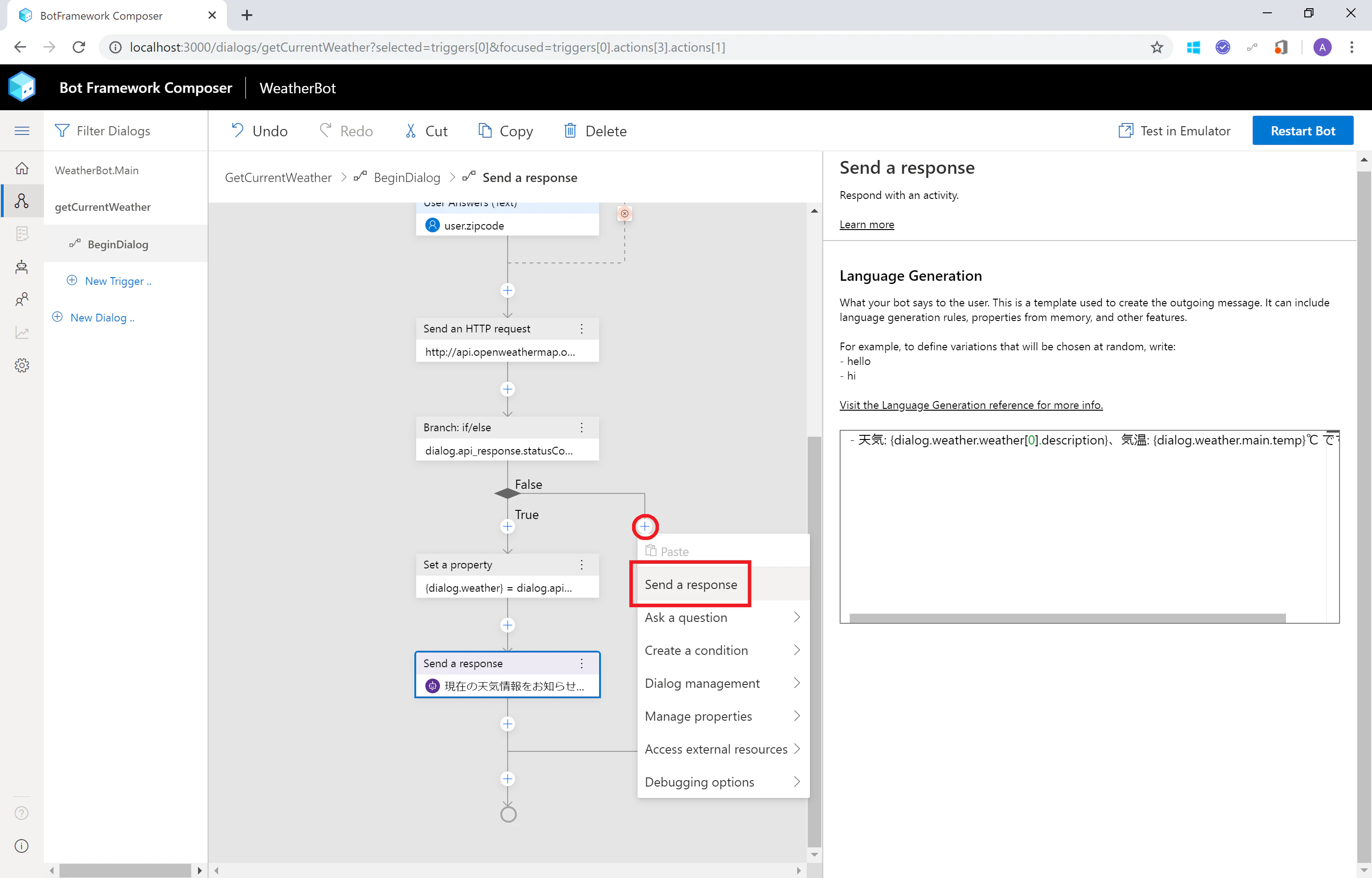Open the info icon in sidebar
The height and width of the screenshot is (878, 1372).
(21, 846)
